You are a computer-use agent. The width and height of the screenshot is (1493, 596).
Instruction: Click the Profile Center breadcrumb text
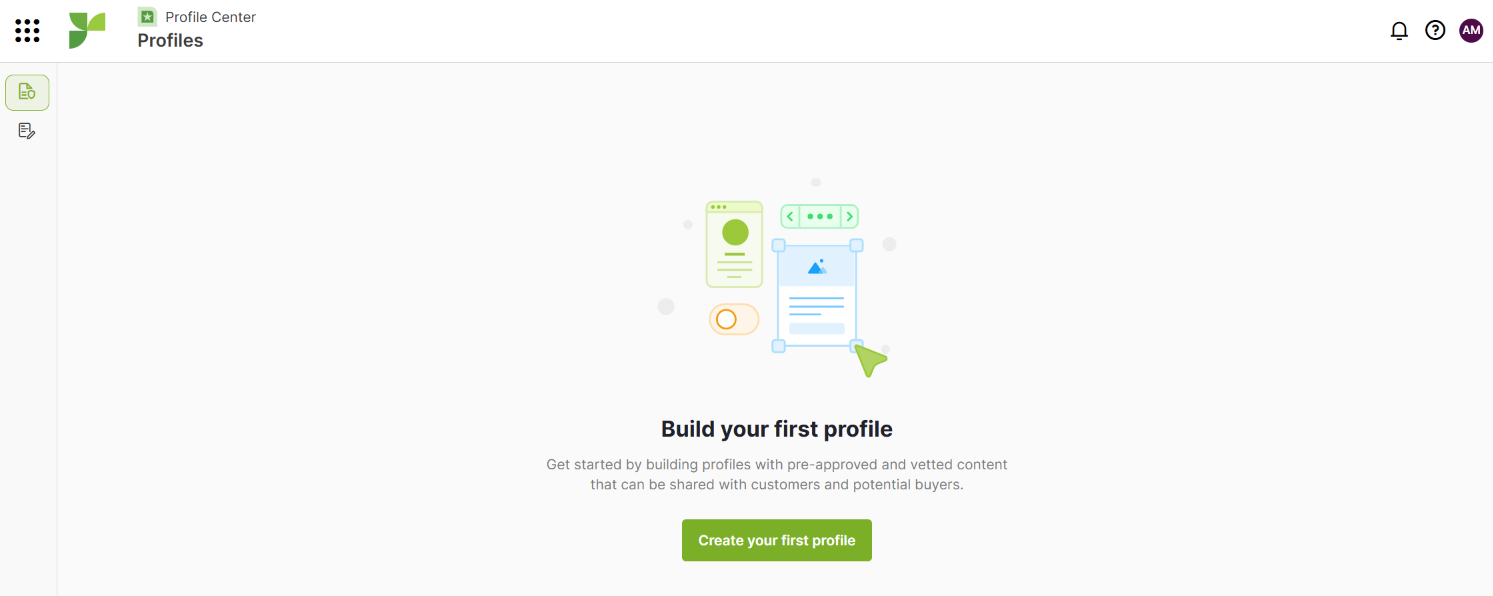(211, 17)
